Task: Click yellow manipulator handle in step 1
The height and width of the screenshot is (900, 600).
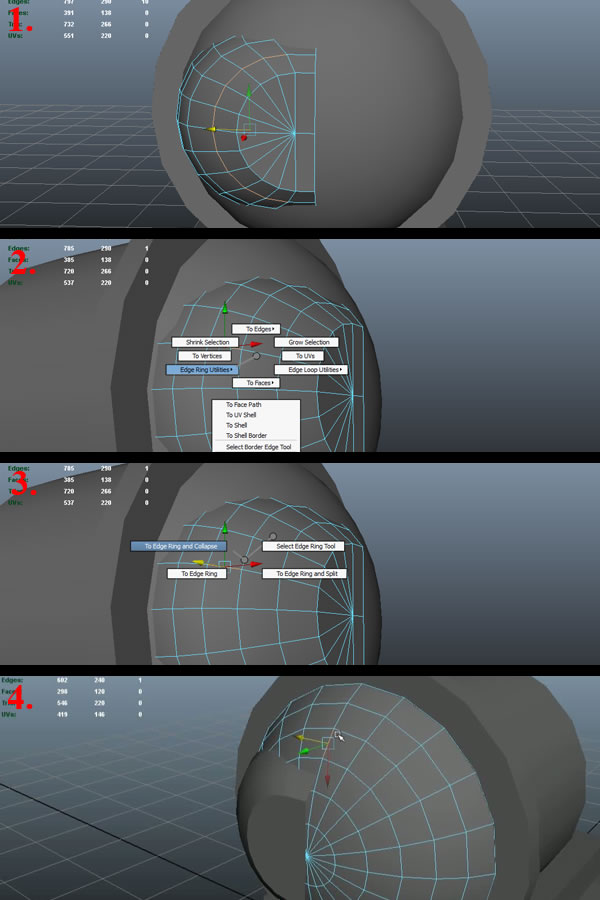Action: (213, 129)
